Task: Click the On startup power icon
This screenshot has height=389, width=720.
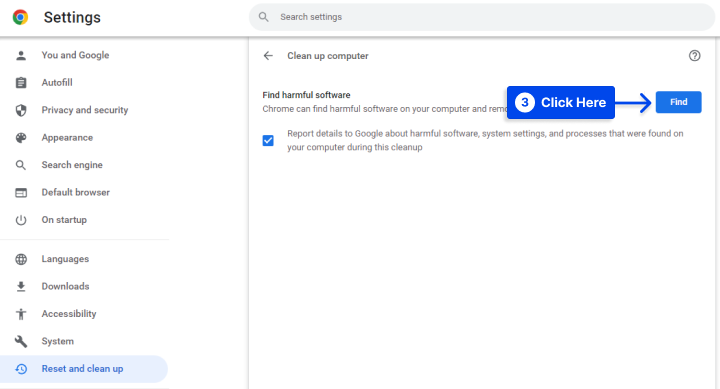Action: click(x=21, y=220)
